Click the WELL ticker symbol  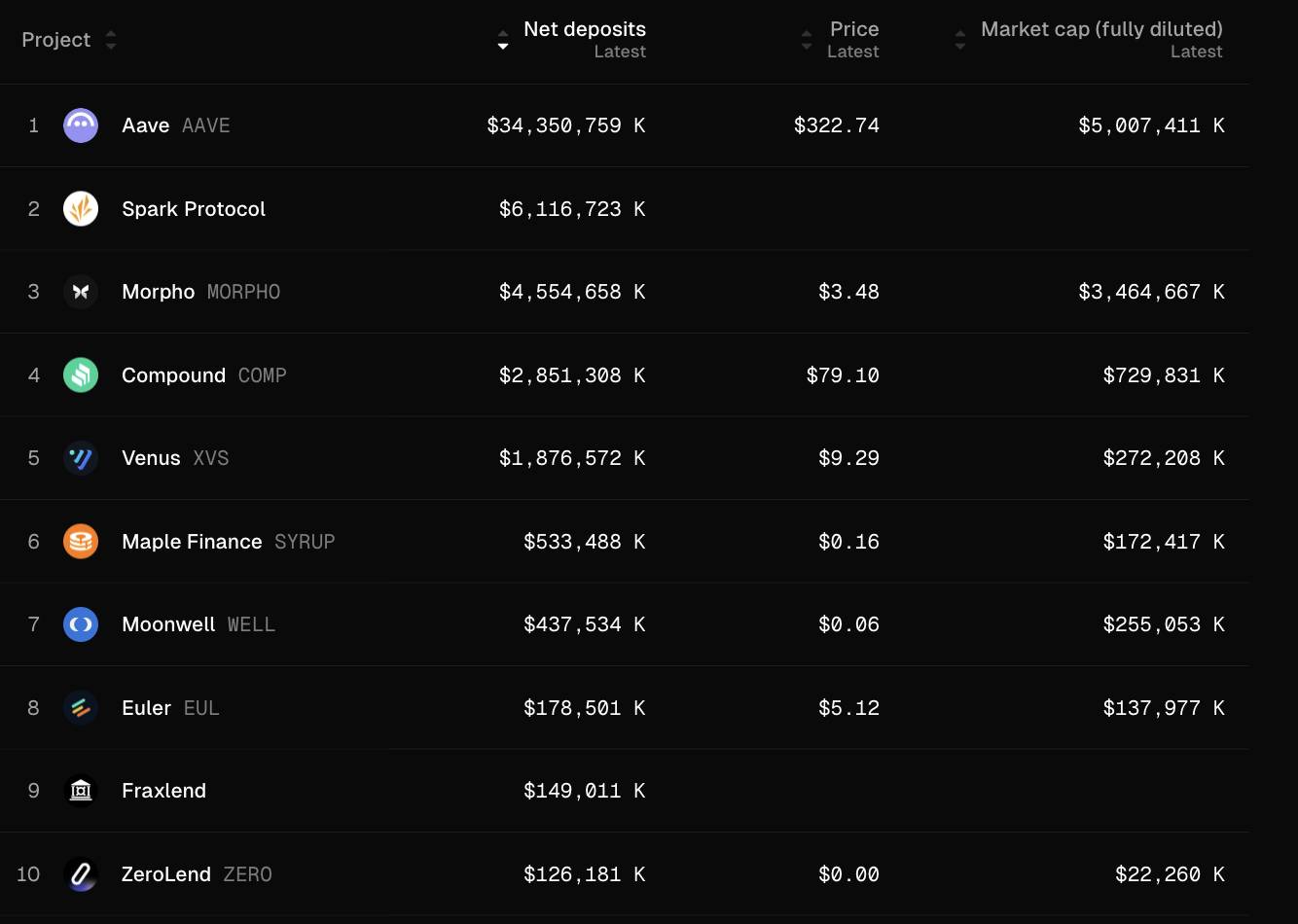[x=252, y=624]
